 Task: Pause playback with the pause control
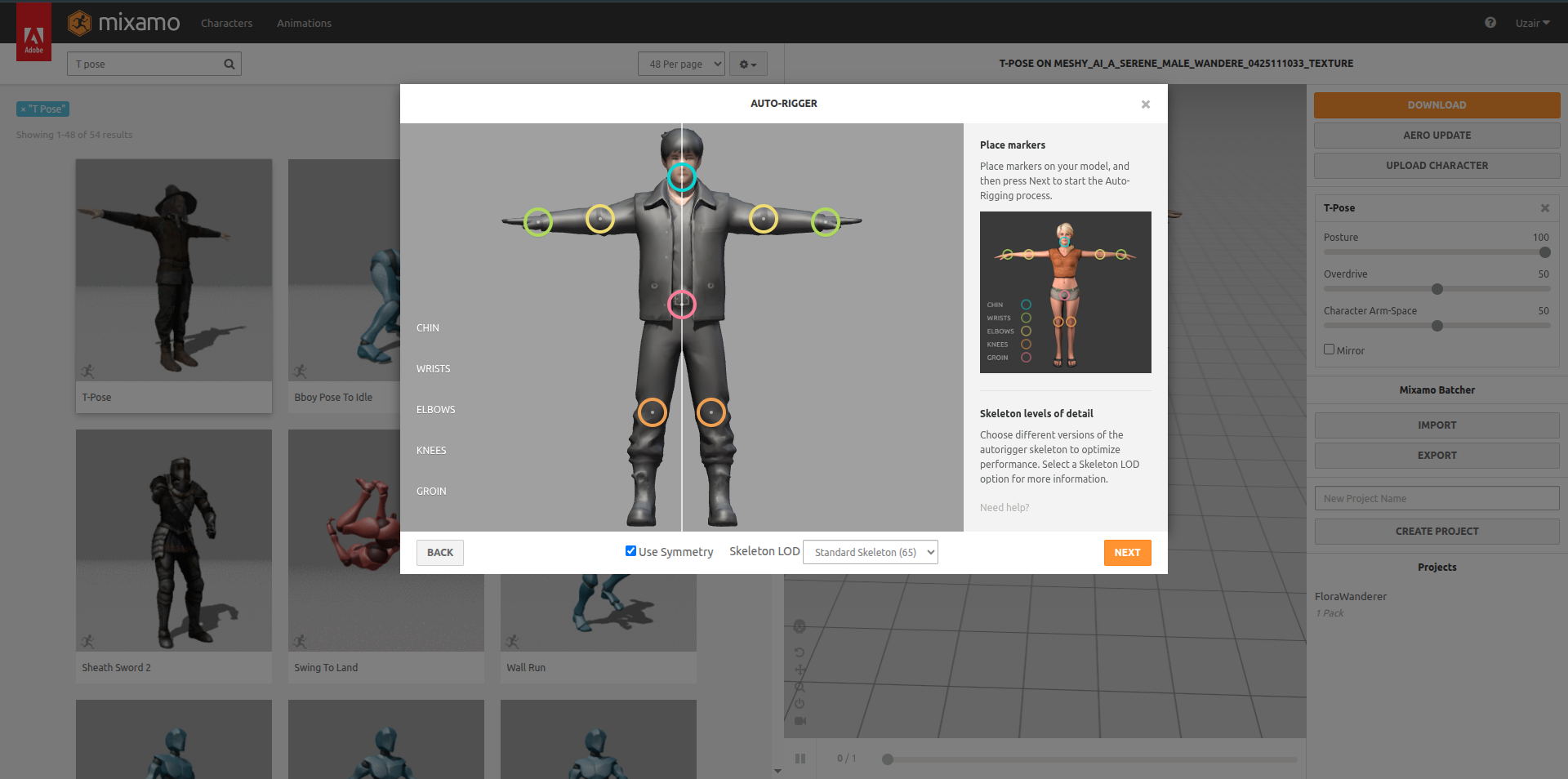tap(800, 758)
